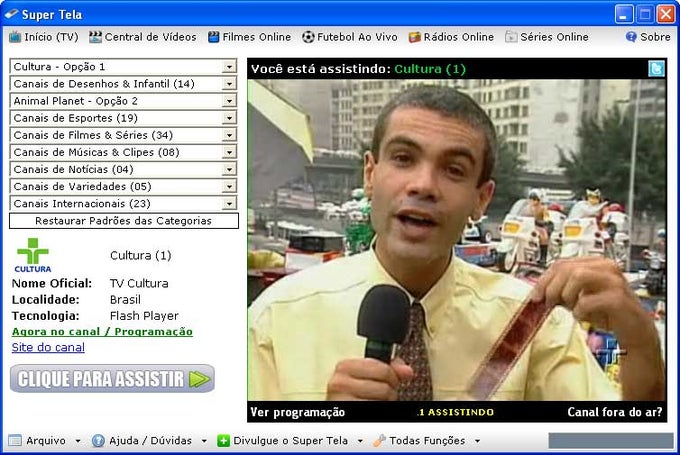680x455 pixels.
Task: Click the CLIQUE PARA ASSISTIR button
Action: [112, 379]
